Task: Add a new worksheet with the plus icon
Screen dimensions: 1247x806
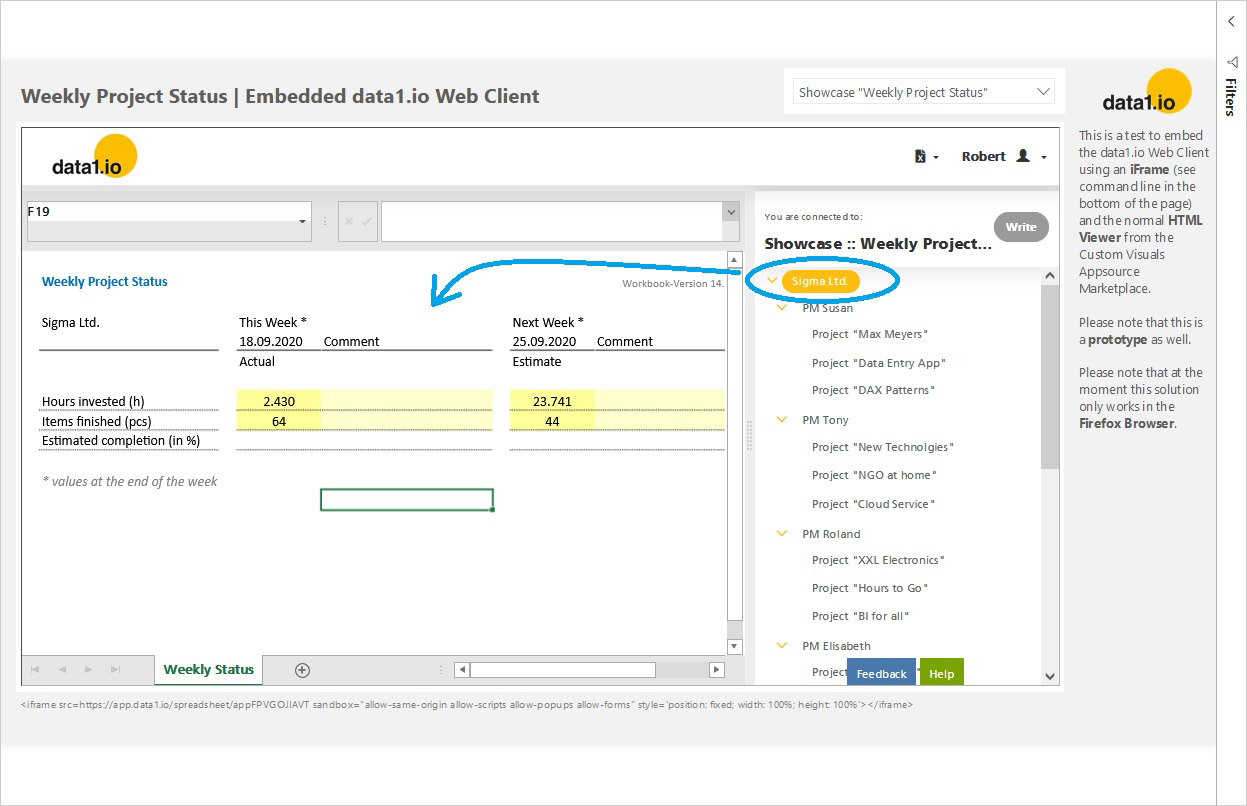Action: (301, 670)
